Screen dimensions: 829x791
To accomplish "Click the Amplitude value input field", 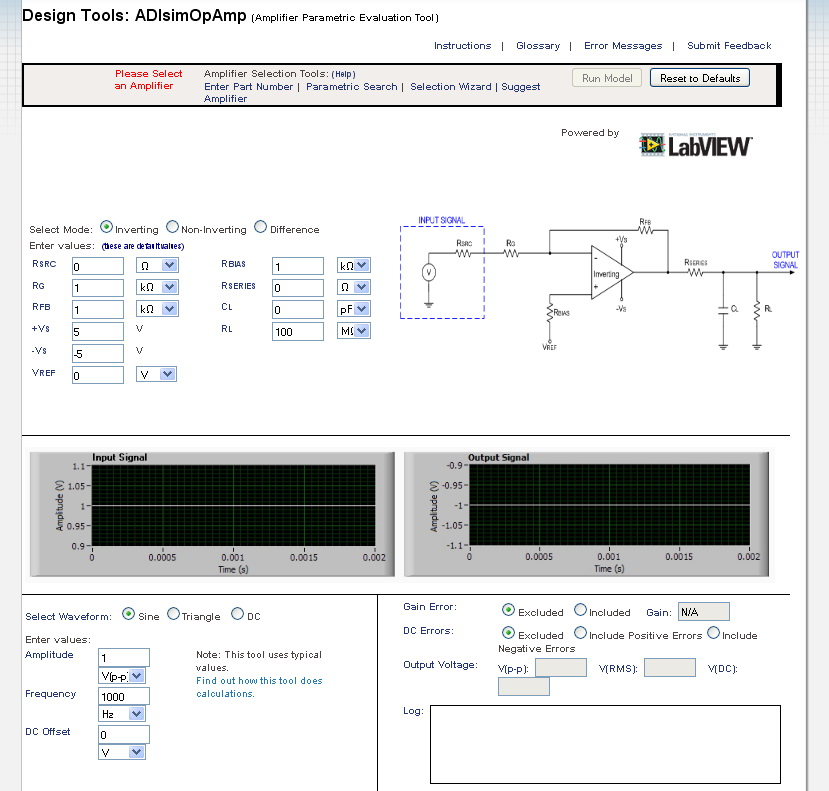I will coord(124,657).
